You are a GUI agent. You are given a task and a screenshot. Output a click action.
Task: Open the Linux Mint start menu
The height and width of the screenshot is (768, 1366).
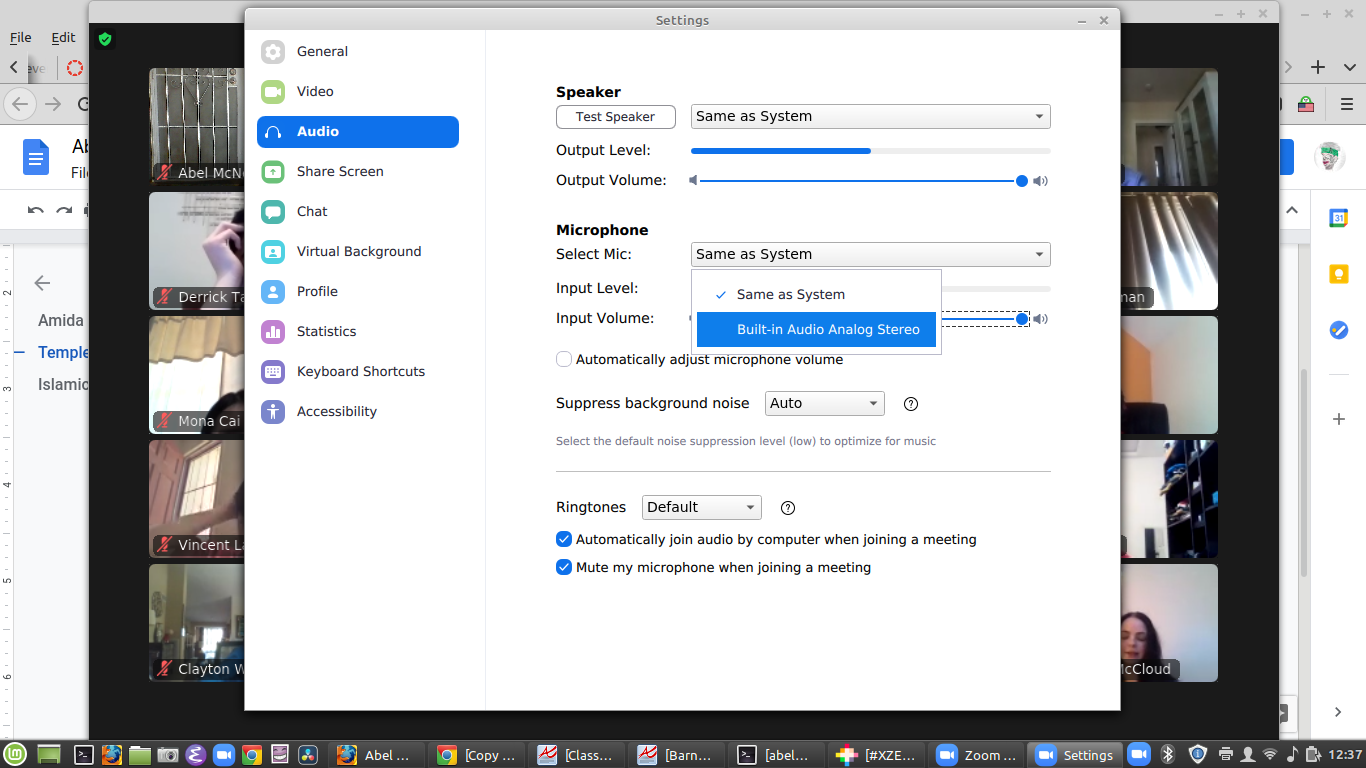17,754
